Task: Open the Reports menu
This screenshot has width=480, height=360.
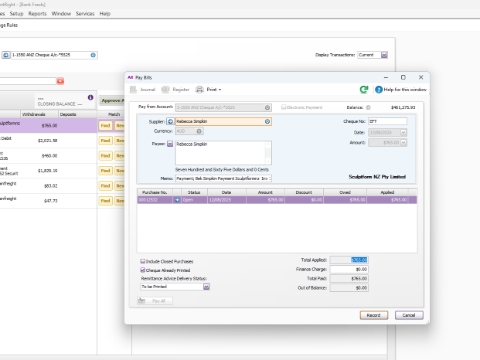Action: pos(37,14)
